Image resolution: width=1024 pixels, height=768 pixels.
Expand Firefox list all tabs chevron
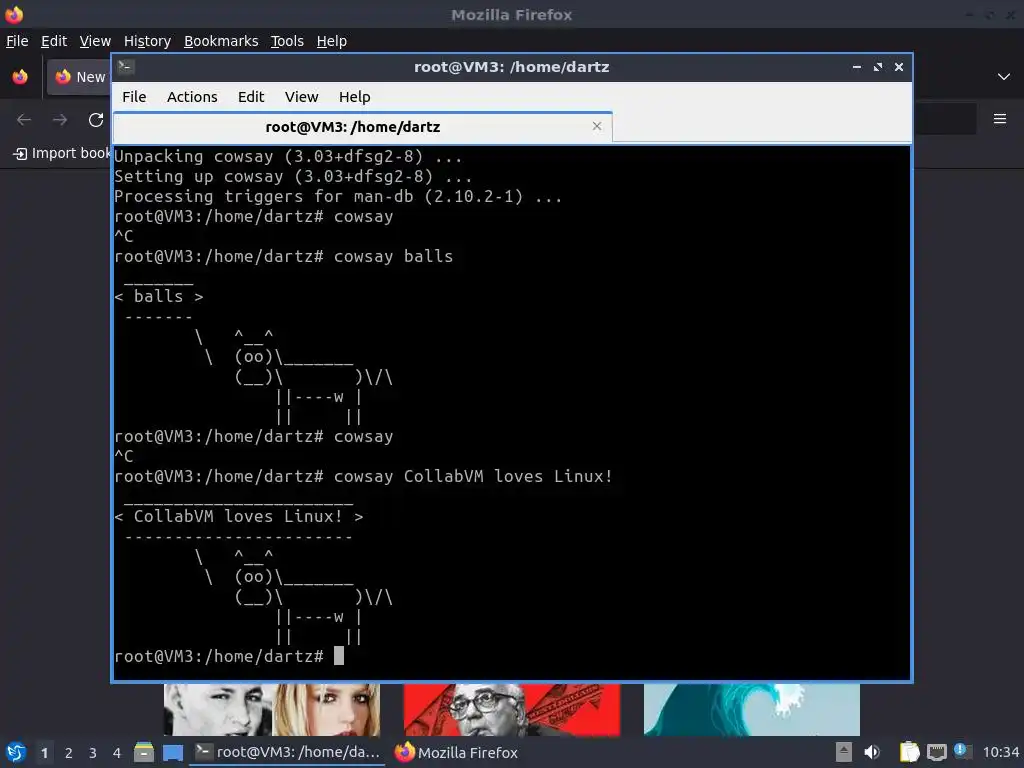pos(1004,76)
